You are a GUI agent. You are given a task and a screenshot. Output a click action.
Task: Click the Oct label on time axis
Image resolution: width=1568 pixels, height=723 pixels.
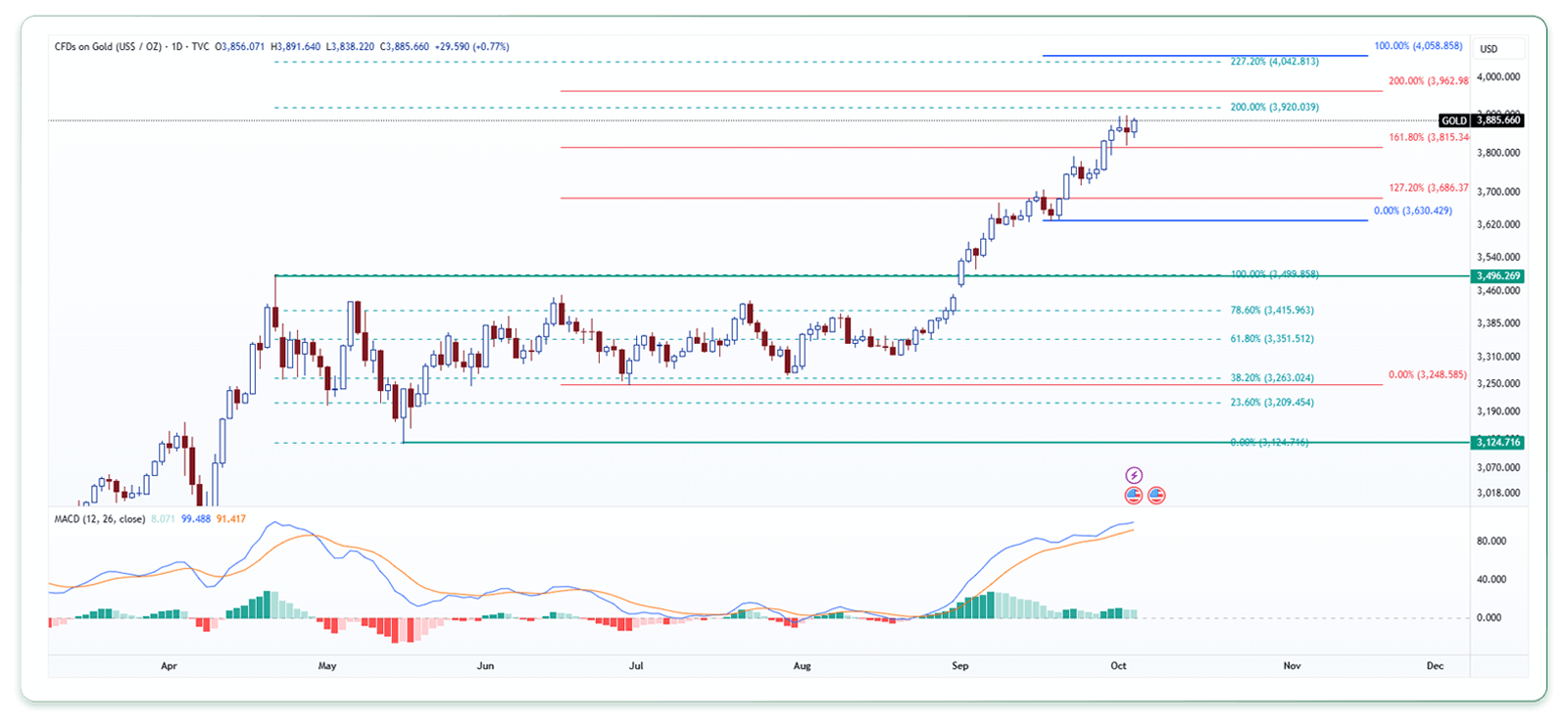point(1118,666)
